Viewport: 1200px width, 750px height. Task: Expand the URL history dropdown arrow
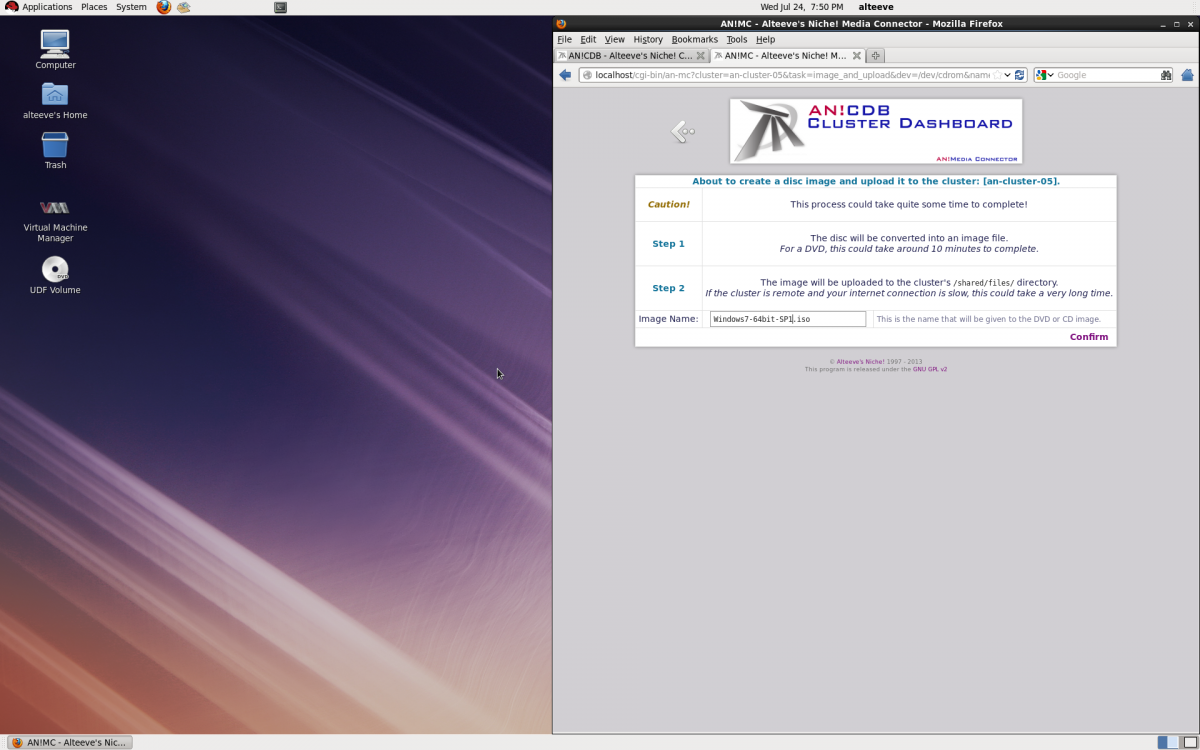[x=1008, y=75]
